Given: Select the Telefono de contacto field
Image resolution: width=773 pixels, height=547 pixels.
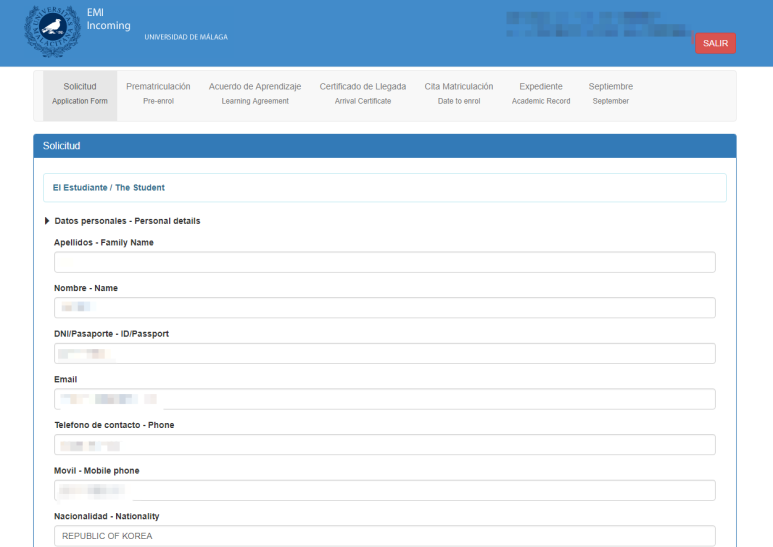Looking at the screenshot, I should tap(384, 445).
